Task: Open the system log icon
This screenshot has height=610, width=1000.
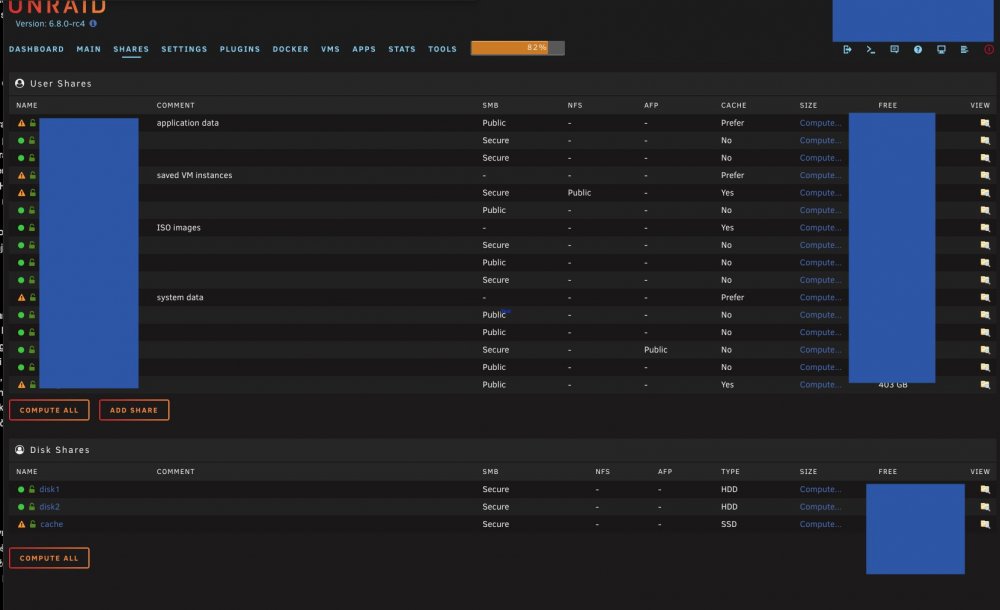Action: tap(964, 49)
